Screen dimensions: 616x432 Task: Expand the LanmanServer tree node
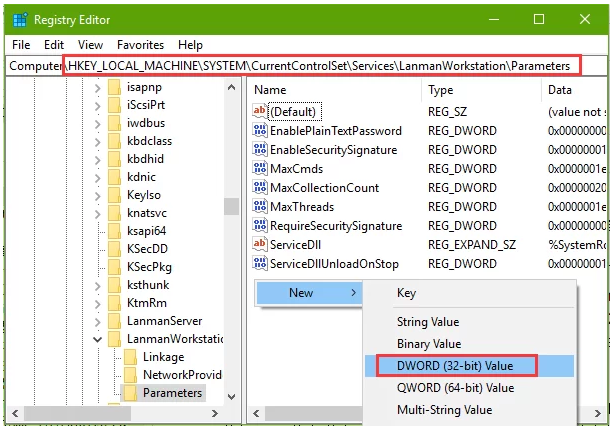click(97, 322)
